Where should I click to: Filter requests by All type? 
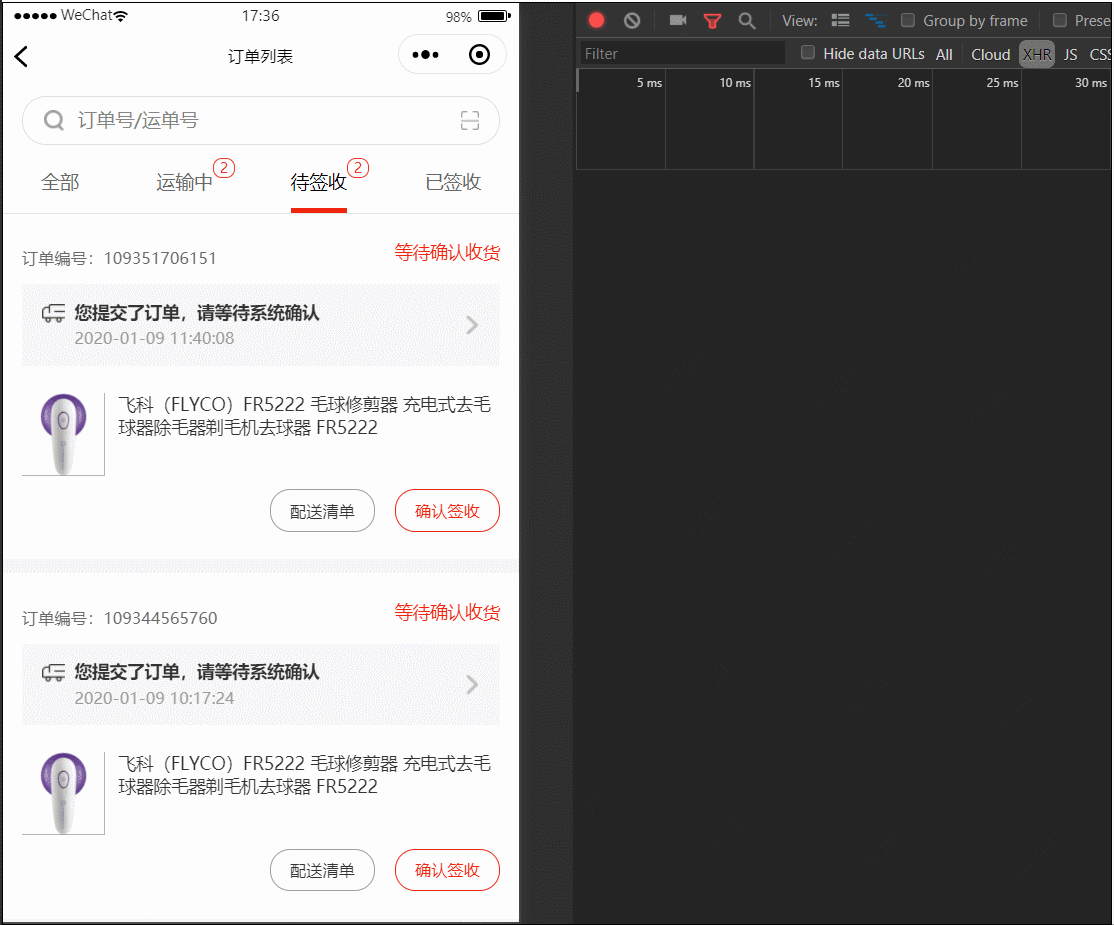pos(944,55)
